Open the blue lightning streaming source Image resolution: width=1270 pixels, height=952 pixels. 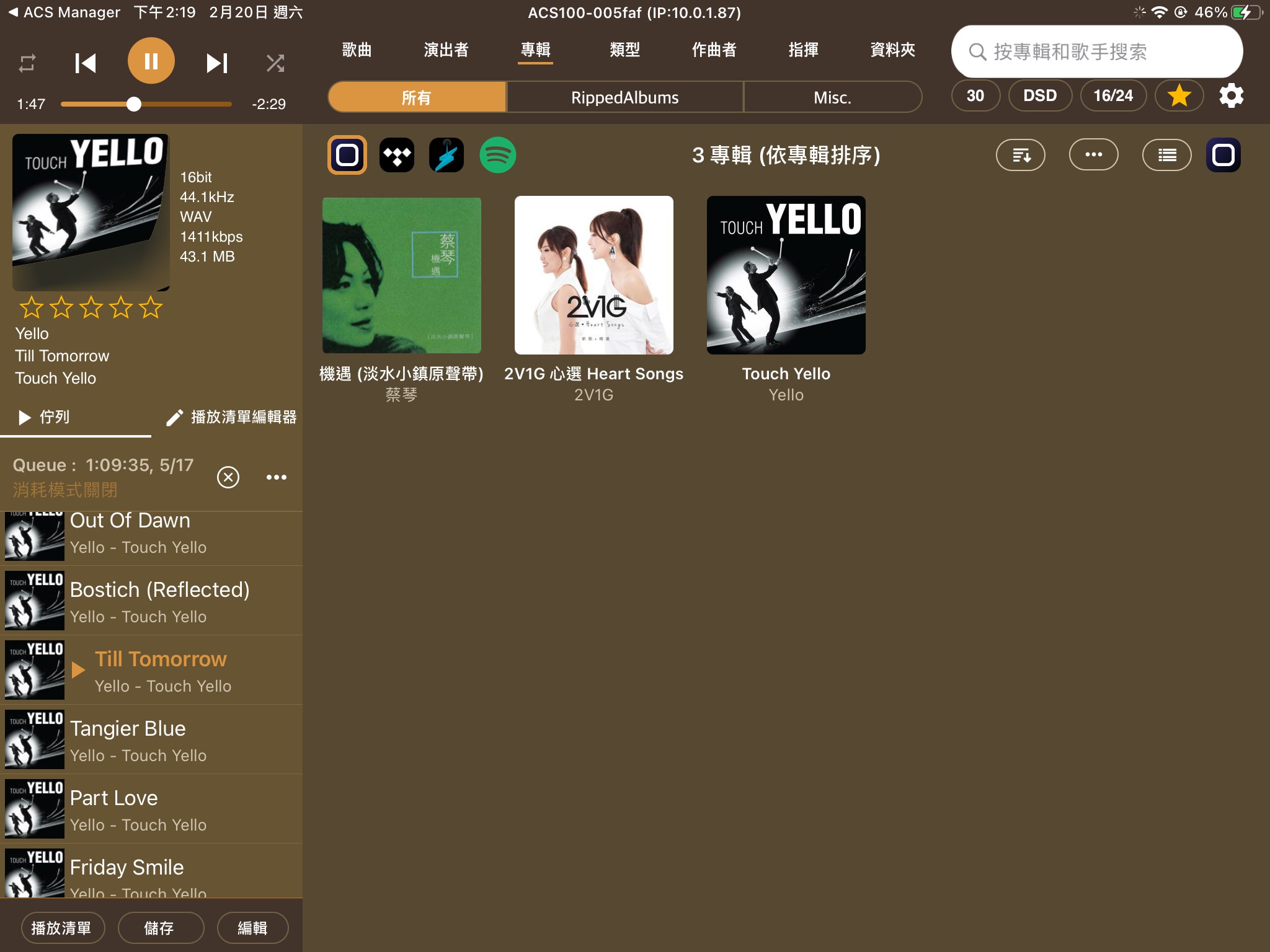point(446,155)
